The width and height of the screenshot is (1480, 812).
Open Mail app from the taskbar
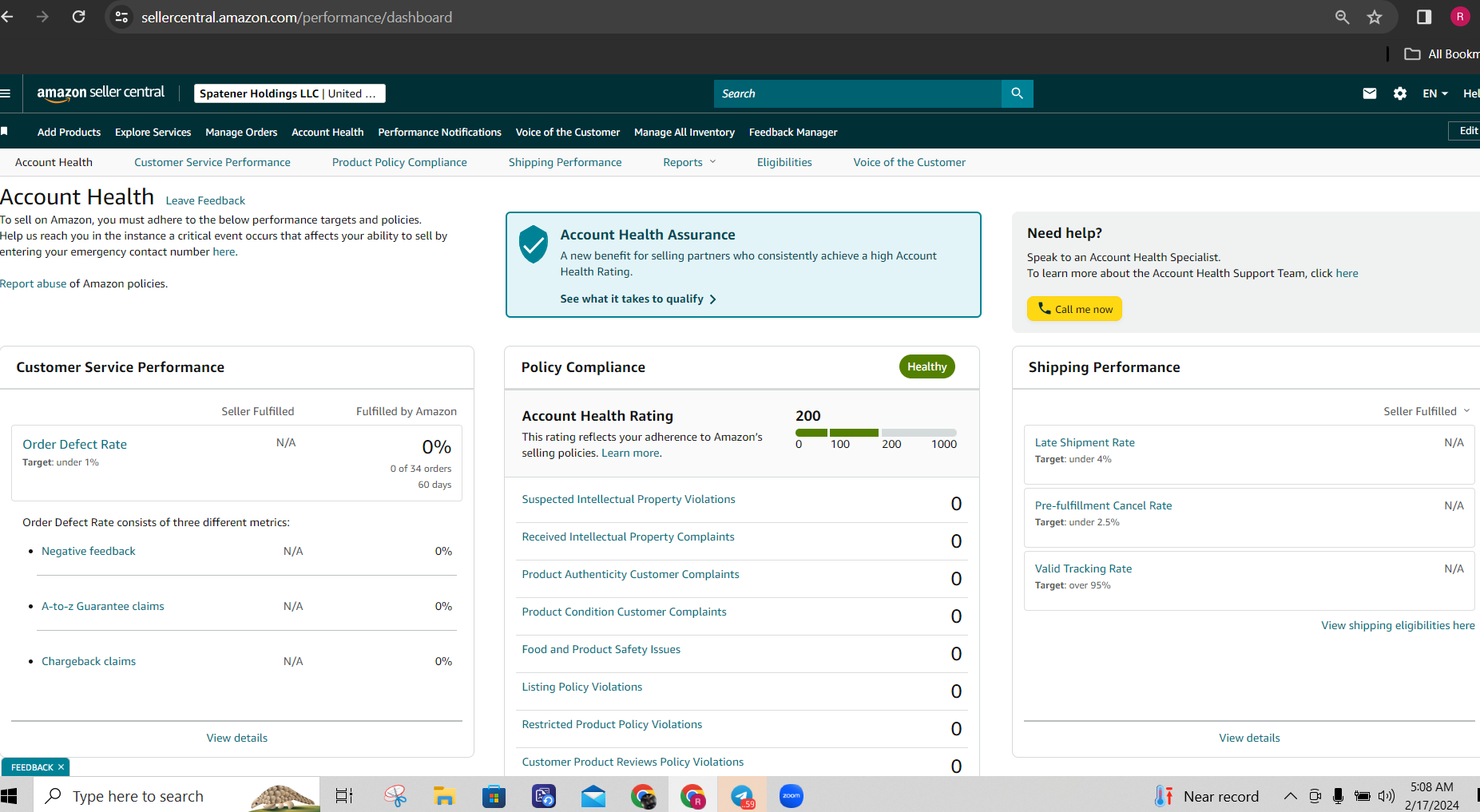click(593, 796)
